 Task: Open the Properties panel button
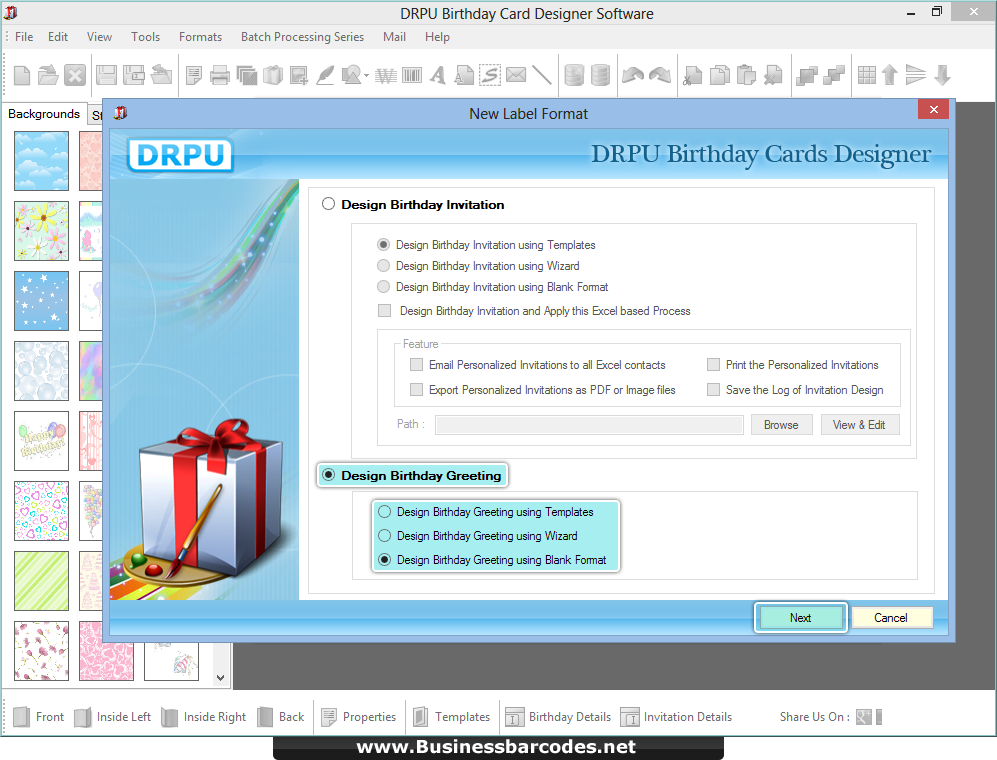(359, 717)
